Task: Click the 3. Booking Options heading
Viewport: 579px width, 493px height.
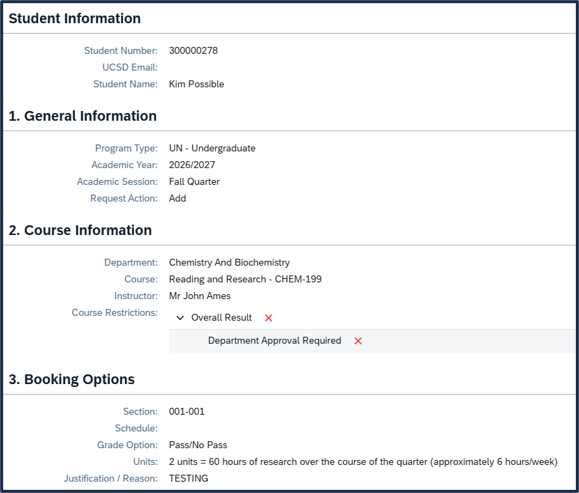Action: pos(72,379)
